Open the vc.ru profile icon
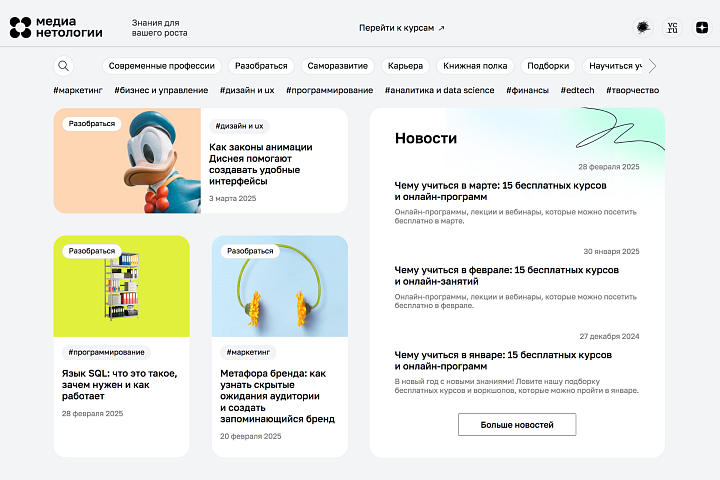Screen dimensions: 720x480 coord(672,28)
